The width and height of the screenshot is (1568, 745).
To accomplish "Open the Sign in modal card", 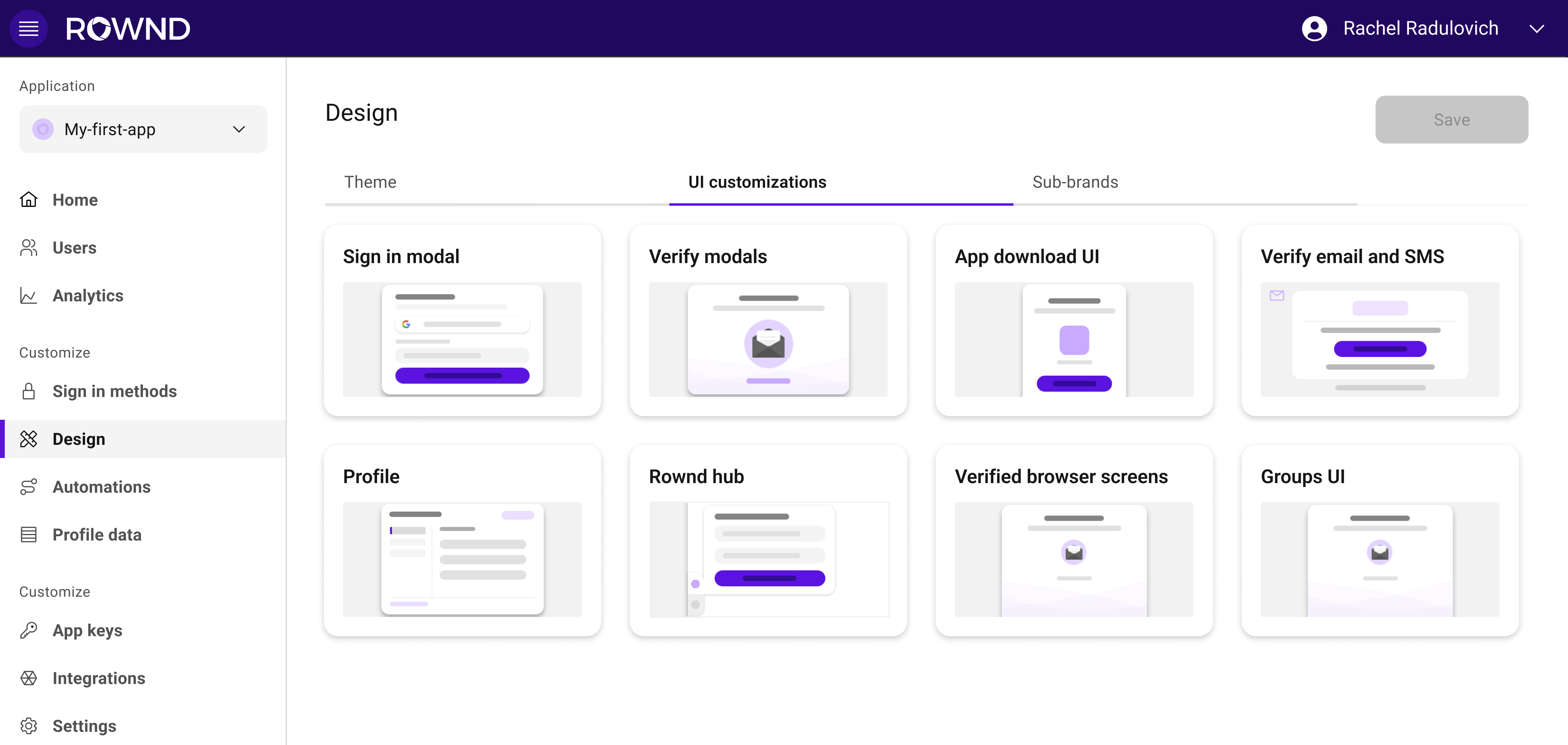I will pyautogui.click(x=462, y=321).
